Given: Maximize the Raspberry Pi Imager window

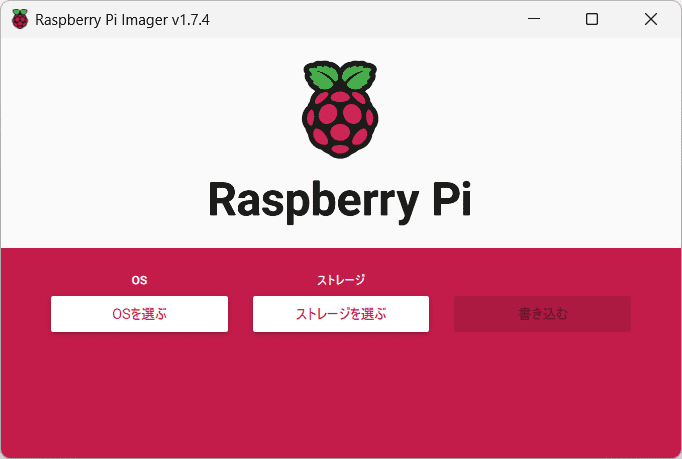Looking at the screenshot, I should pos(592,19).
